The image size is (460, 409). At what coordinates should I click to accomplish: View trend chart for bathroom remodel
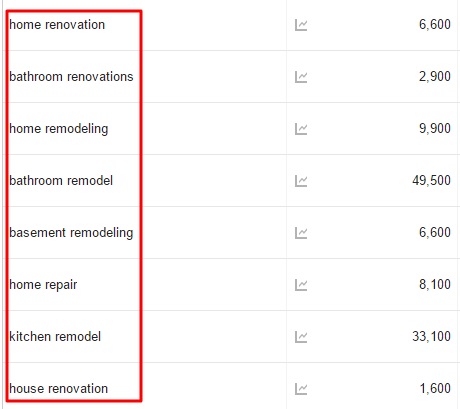pyautogui.click(x=301, y=181)
